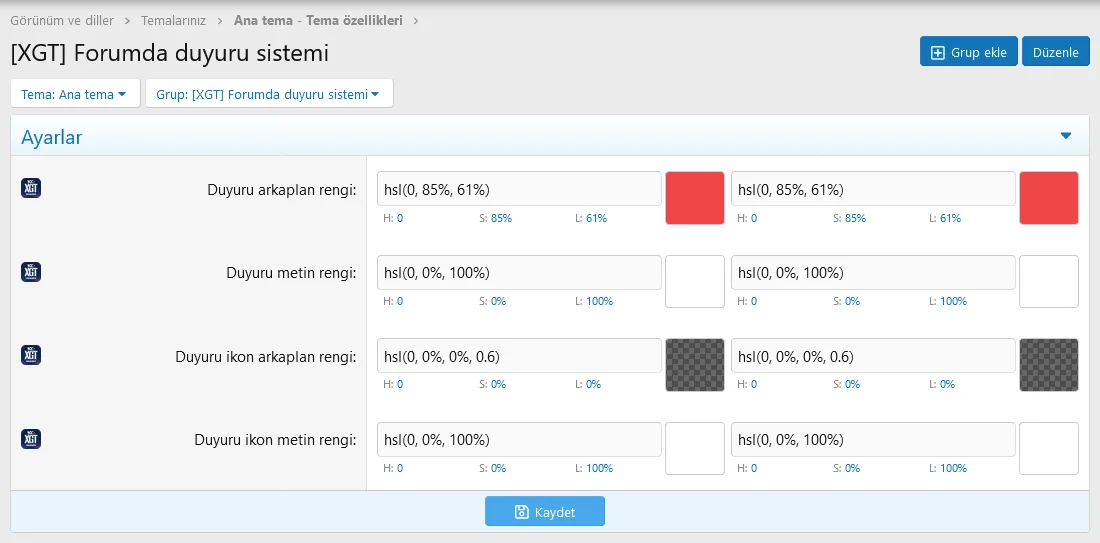Image resolution: width=1100 pixels, height=543 pixels.
Task: Open the Tema: Ana tema dropdown
Action: [x=74, y=94]
